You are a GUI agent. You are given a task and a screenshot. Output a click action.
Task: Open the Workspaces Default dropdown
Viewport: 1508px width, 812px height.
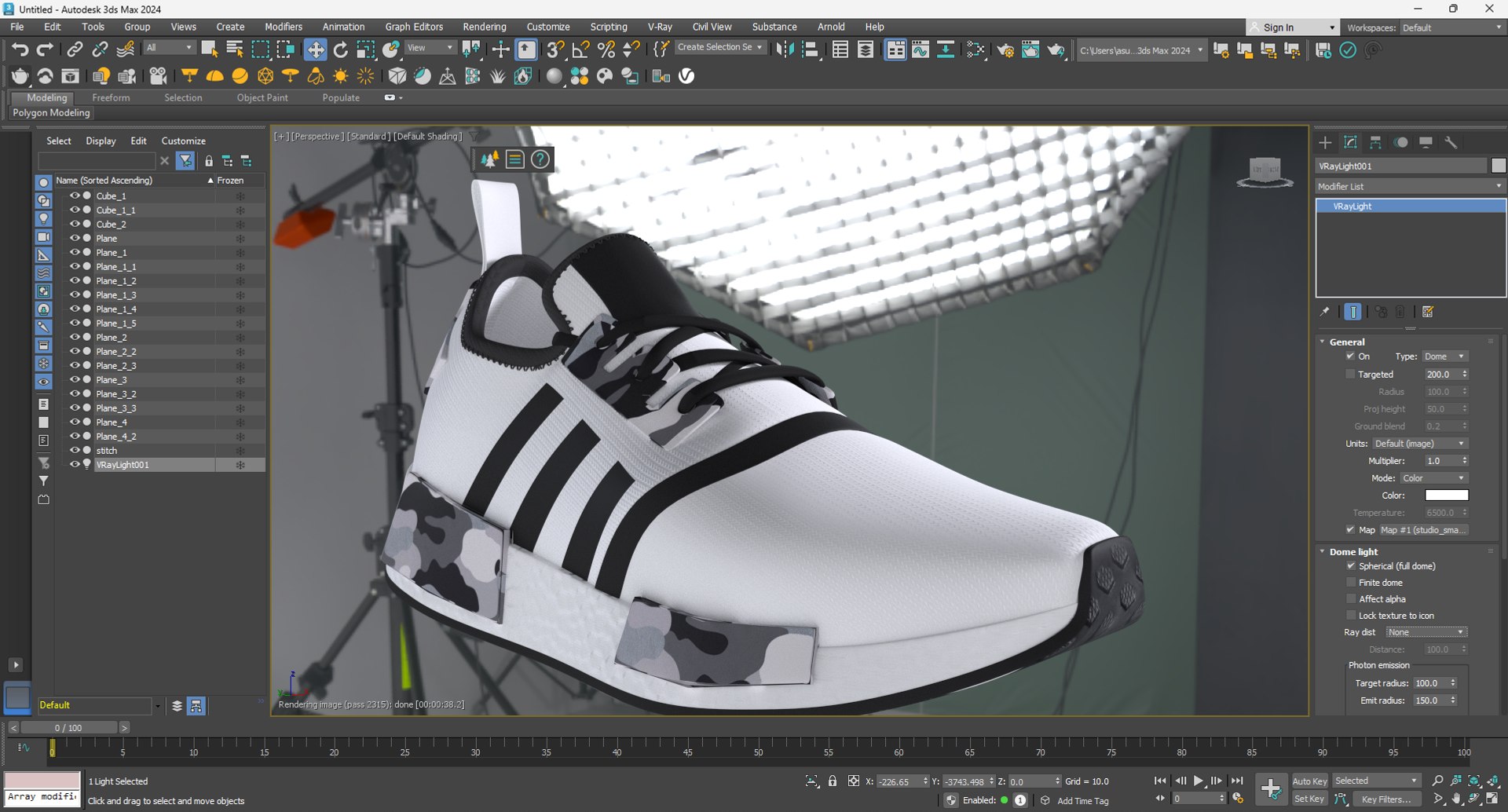pyautogui.click(x=1452, y=27)
